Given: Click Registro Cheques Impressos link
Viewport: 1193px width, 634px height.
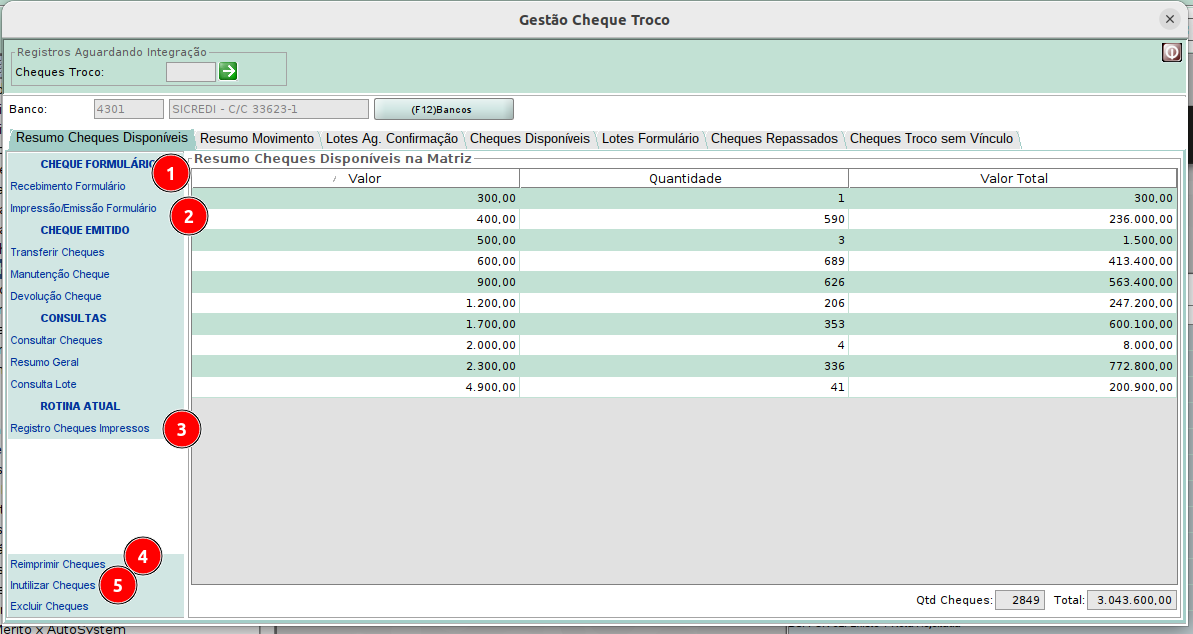Looking at the screenshot, I should 79,428.
